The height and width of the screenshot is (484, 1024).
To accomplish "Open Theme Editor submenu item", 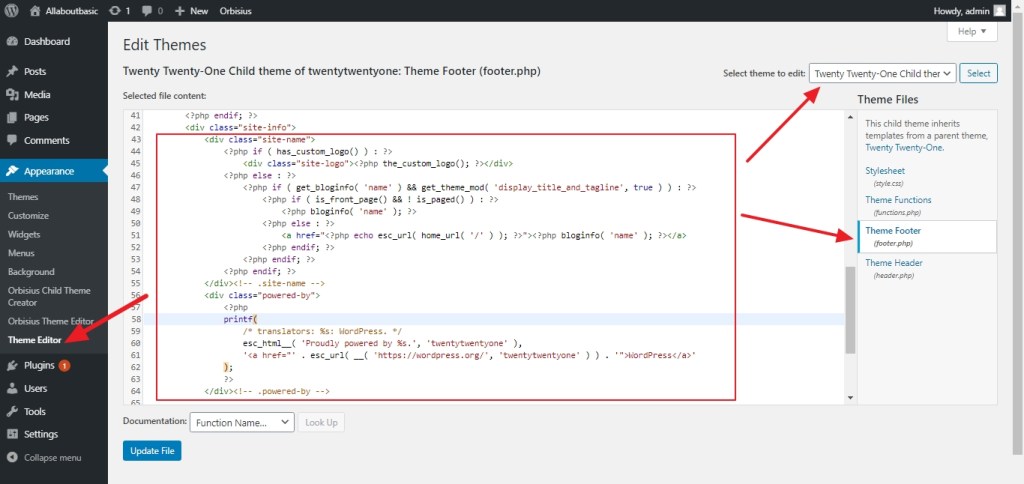I will [x=35, y=340].
